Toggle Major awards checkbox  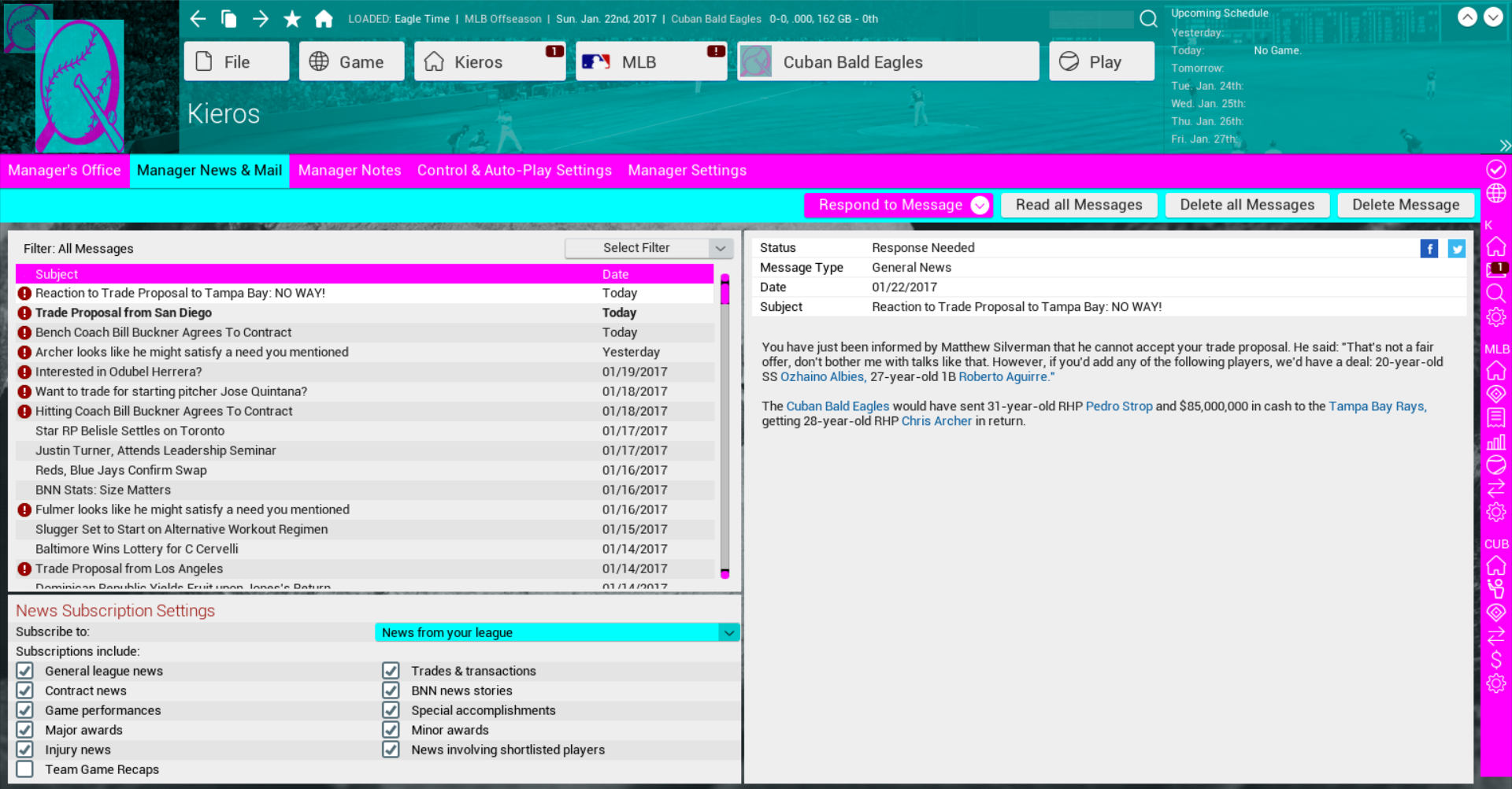pyautogui.click(x=25, y=729)
